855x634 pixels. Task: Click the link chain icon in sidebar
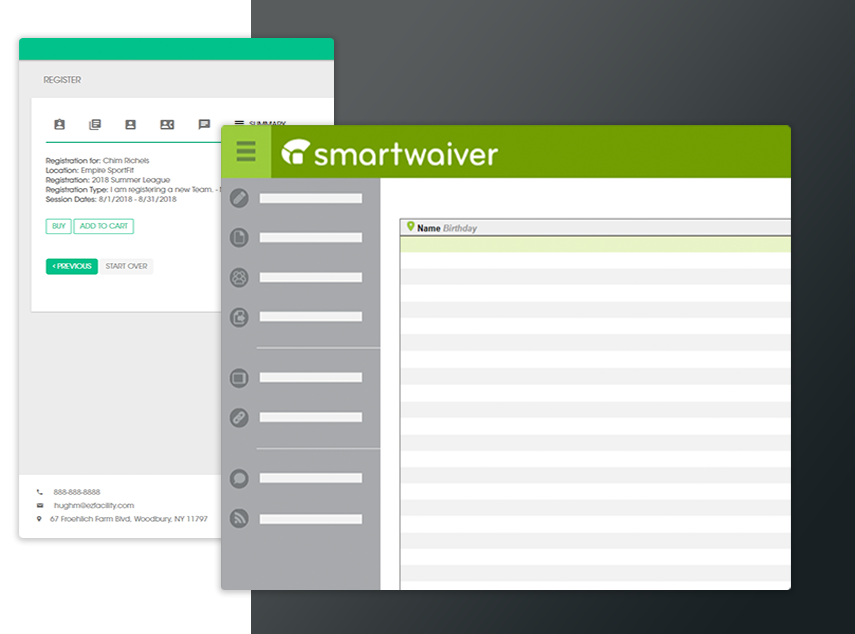tap(239, 418)
